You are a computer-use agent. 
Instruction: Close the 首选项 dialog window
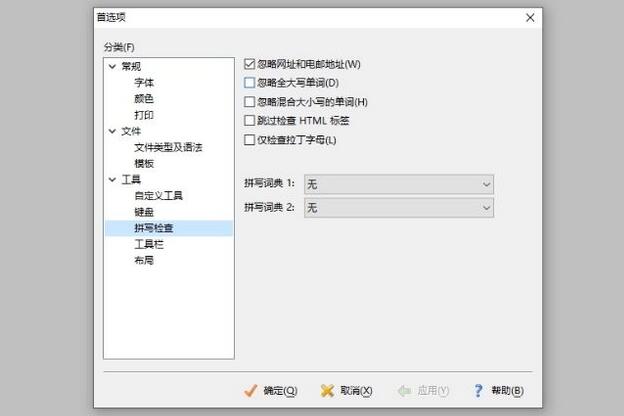[530, 18]
